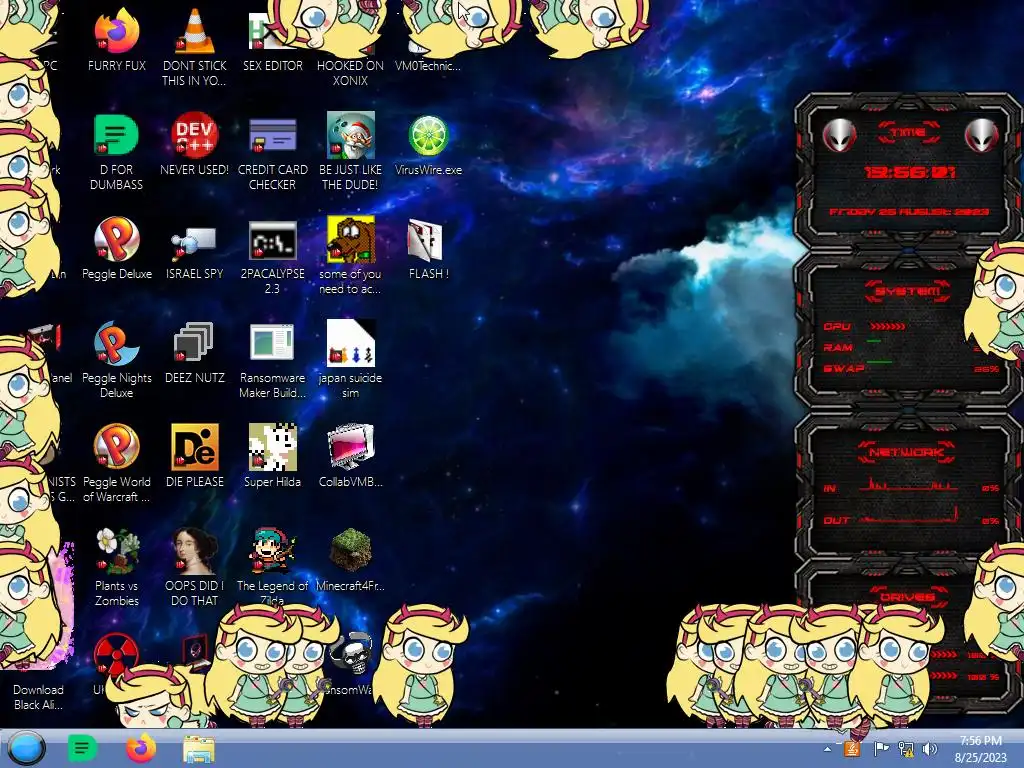1024x768 pixels.
Task: Open the Action Center flag icon
Action: pyautogui.click(x=881, y=749)
